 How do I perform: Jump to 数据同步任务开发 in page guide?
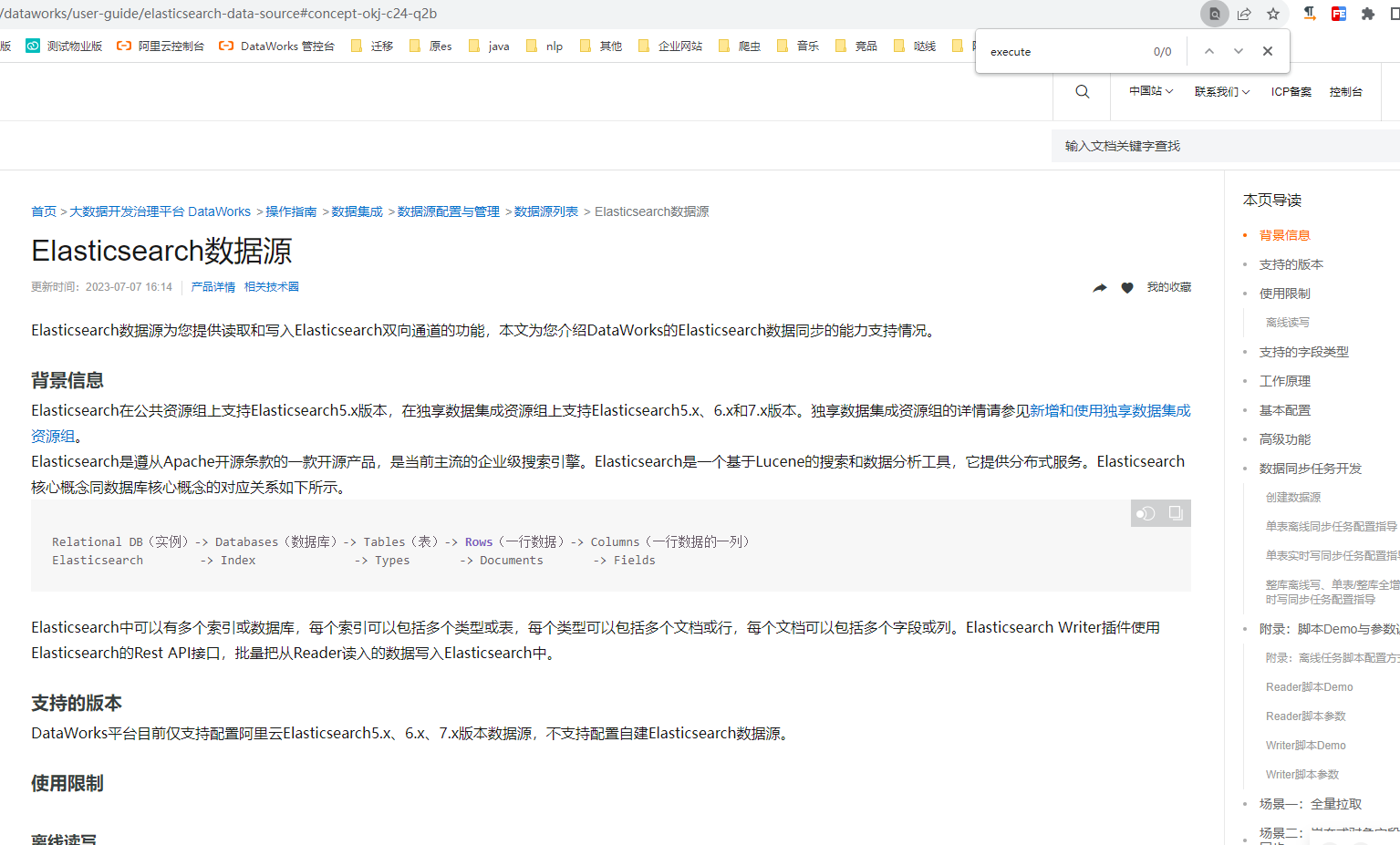pos(1311,469)
